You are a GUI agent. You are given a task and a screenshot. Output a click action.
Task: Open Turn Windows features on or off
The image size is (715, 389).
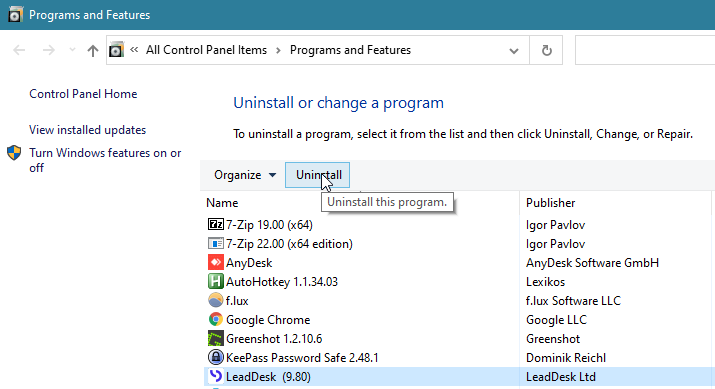point(105,160)
